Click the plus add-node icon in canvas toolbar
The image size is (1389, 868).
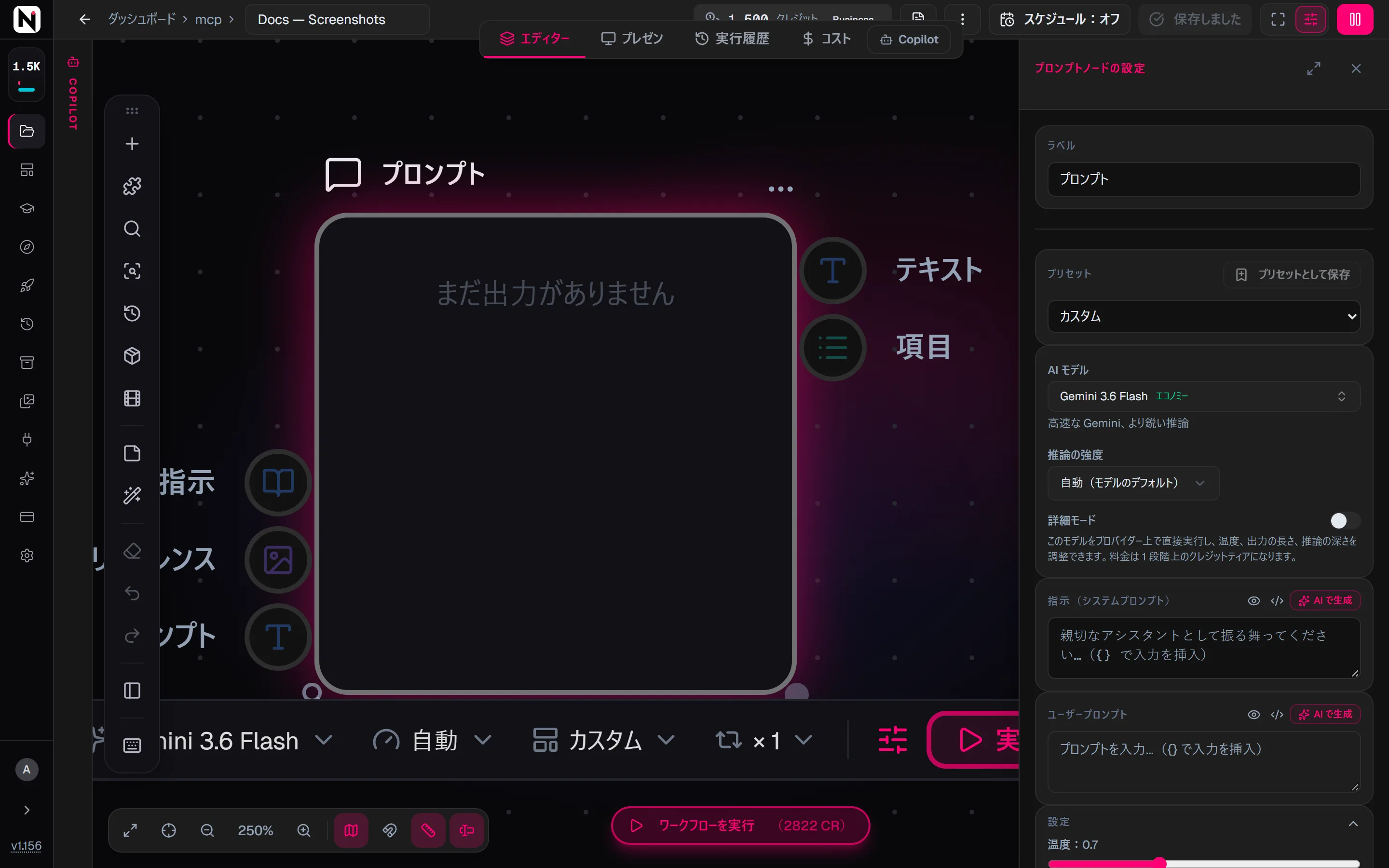pos(132,144)
